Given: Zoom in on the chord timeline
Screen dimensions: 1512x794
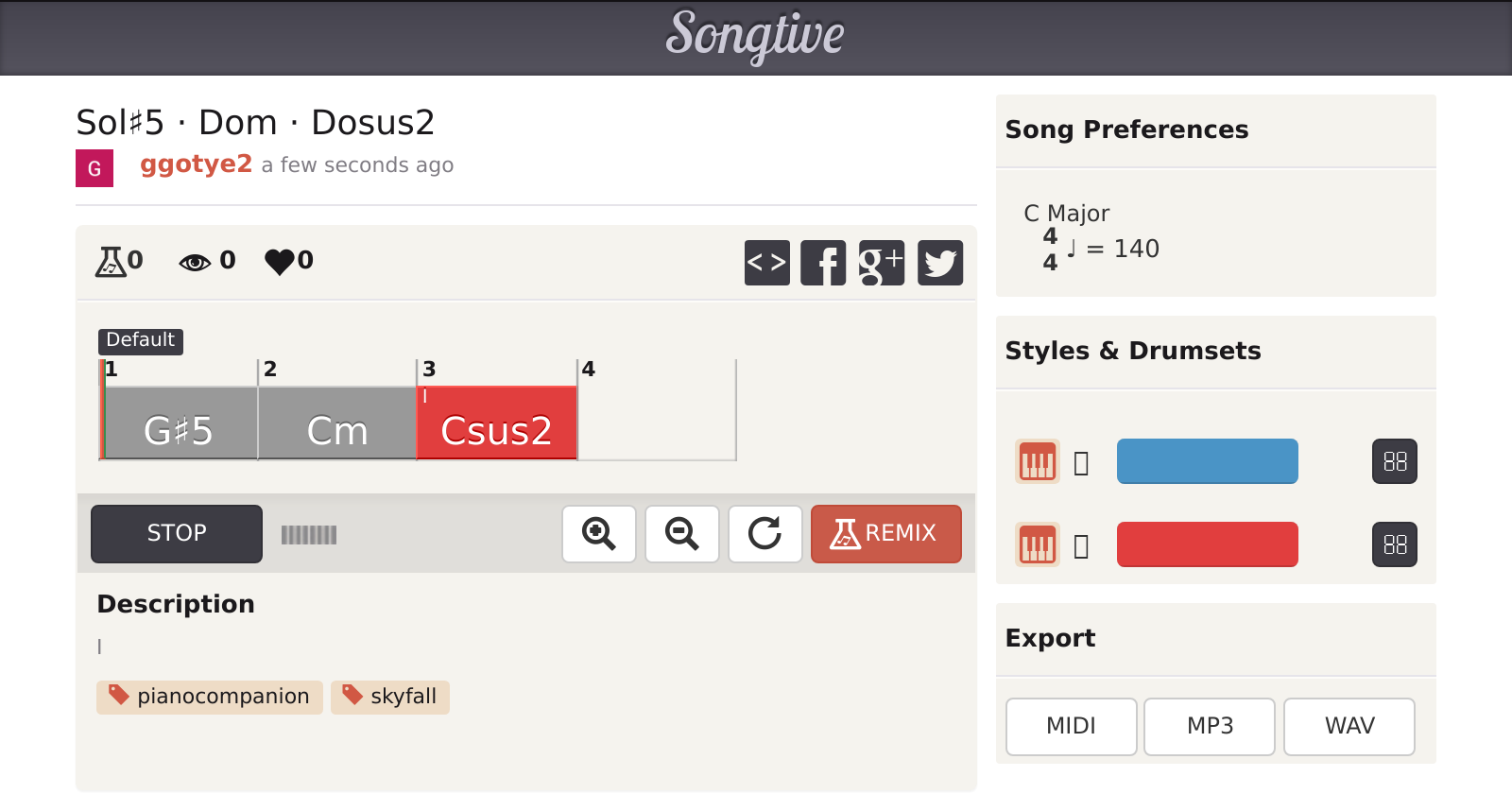Looking at the screenshot, I should pyautogui.click(x=599, y=534).
